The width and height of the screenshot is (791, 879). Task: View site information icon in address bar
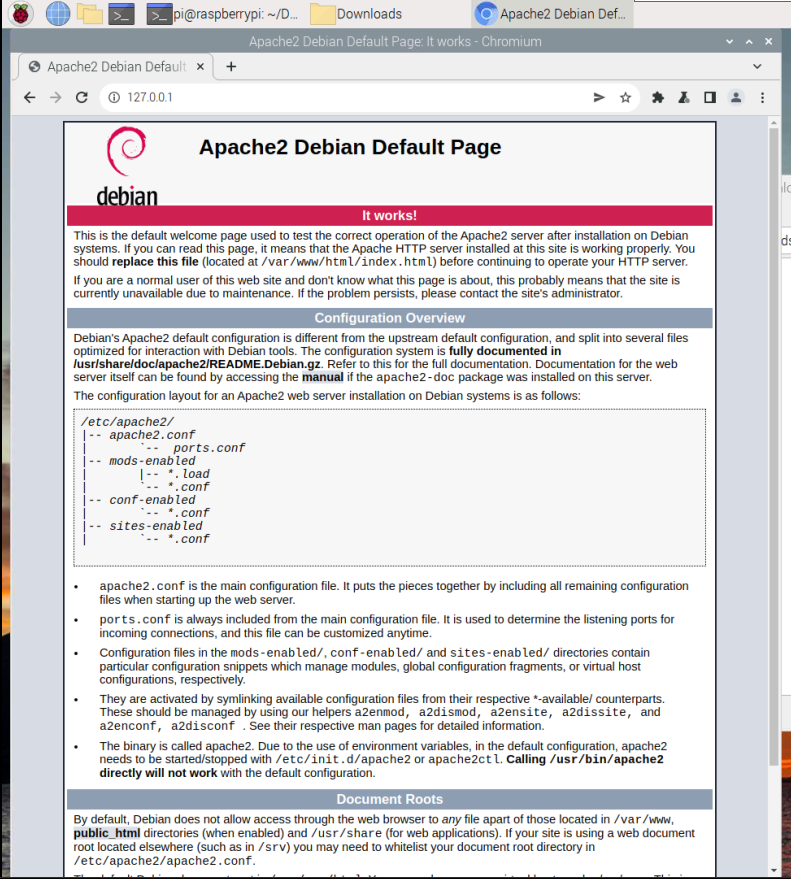(x=114, y=98)
